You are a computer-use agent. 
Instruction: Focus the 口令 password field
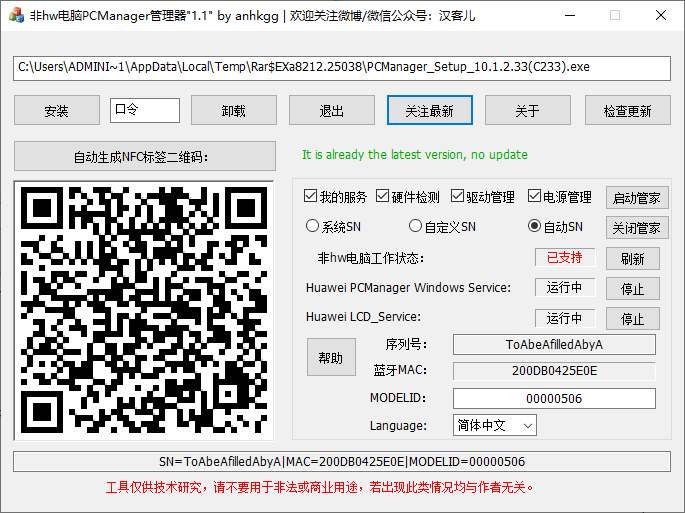145,110
